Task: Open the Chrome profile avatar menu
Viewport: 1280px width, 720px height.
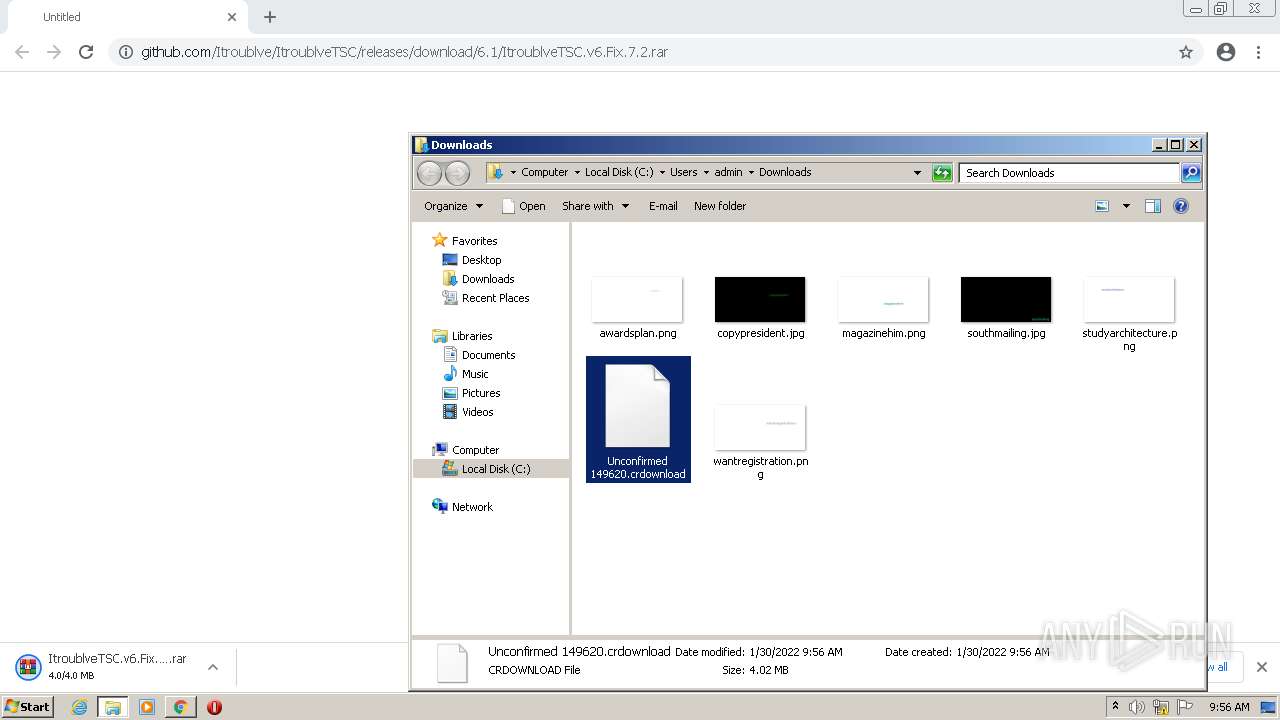Action: (x=1226, y=52)
